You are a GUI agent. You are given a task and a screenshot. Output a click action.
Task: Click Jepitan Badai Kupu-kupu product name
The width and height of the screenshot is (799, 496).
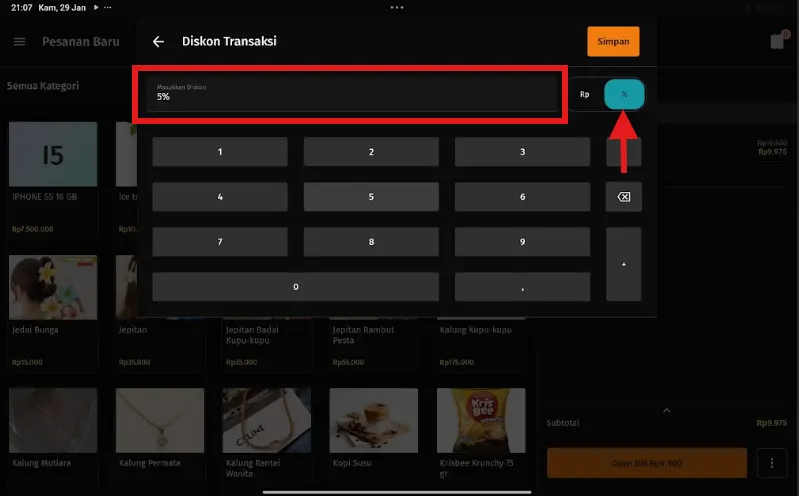[x=252, y=335]
